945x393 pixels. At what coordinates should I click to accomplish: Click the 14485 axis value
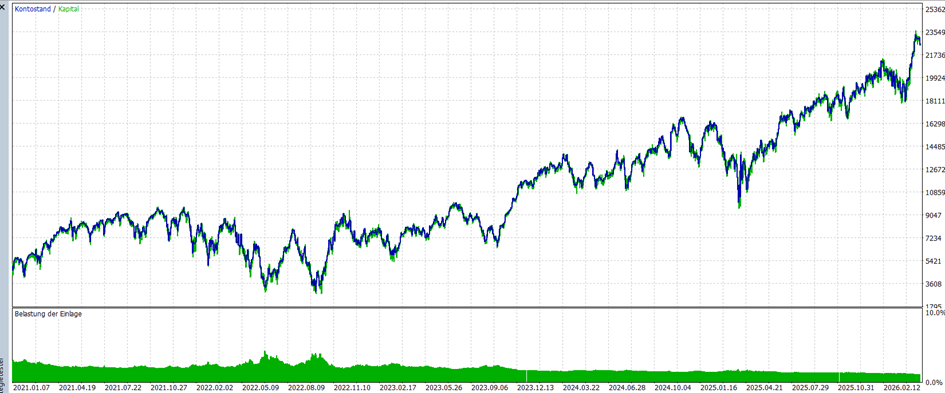pyautogui.click(x=934, y=147)
